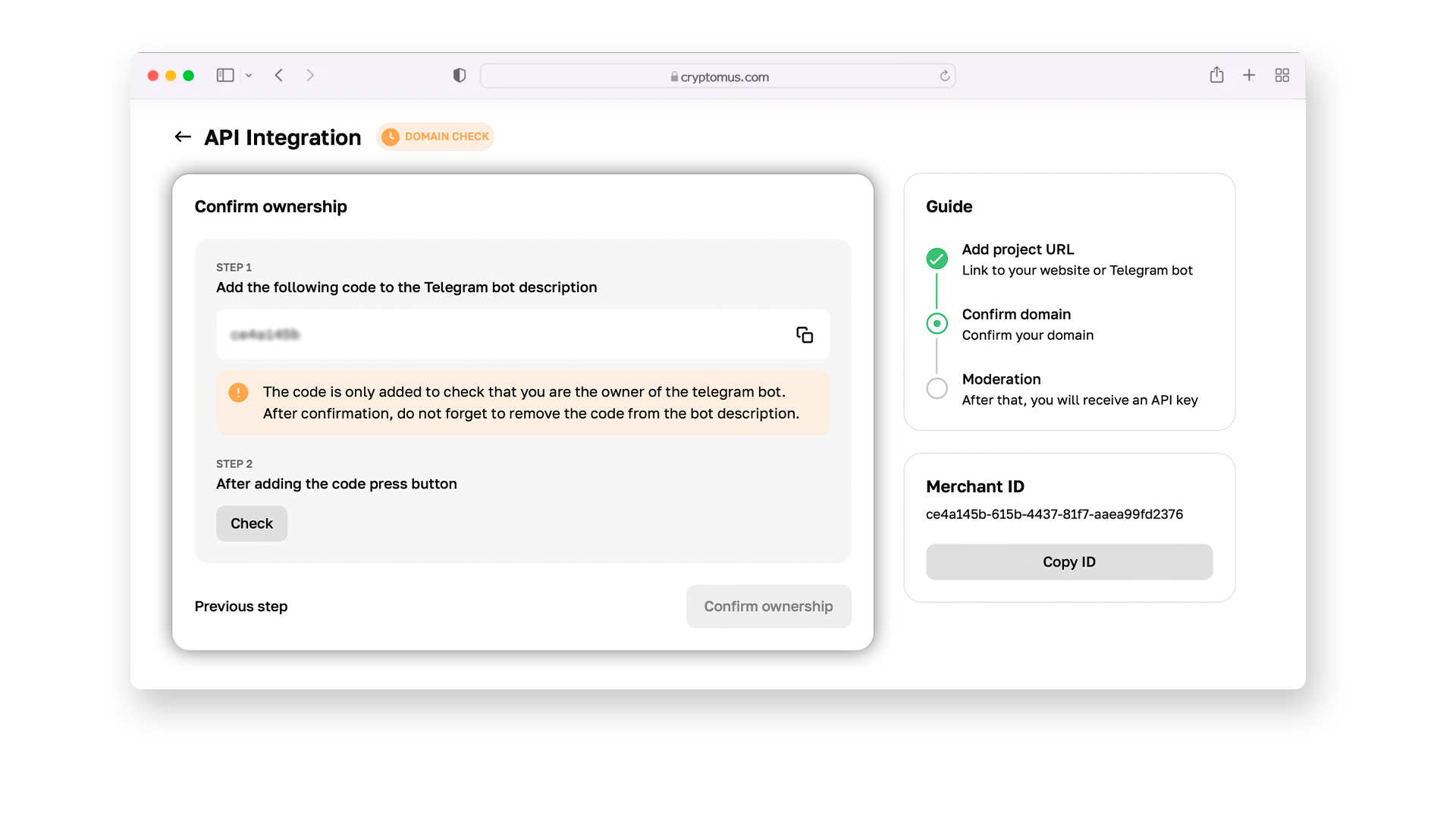Click the Copy ID button
This screenshot has height=819, width=1456.
pos(1068,562)
